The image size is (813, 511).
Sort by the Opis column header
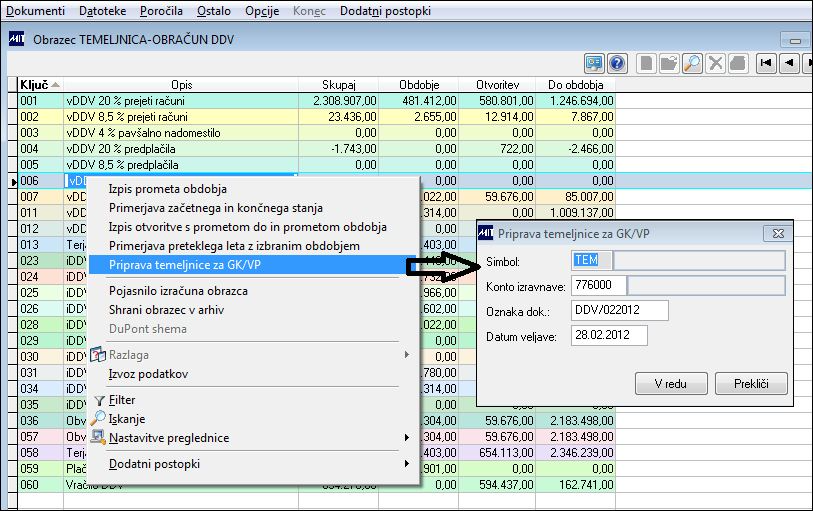pyautogui.click(x=181, y=85)
